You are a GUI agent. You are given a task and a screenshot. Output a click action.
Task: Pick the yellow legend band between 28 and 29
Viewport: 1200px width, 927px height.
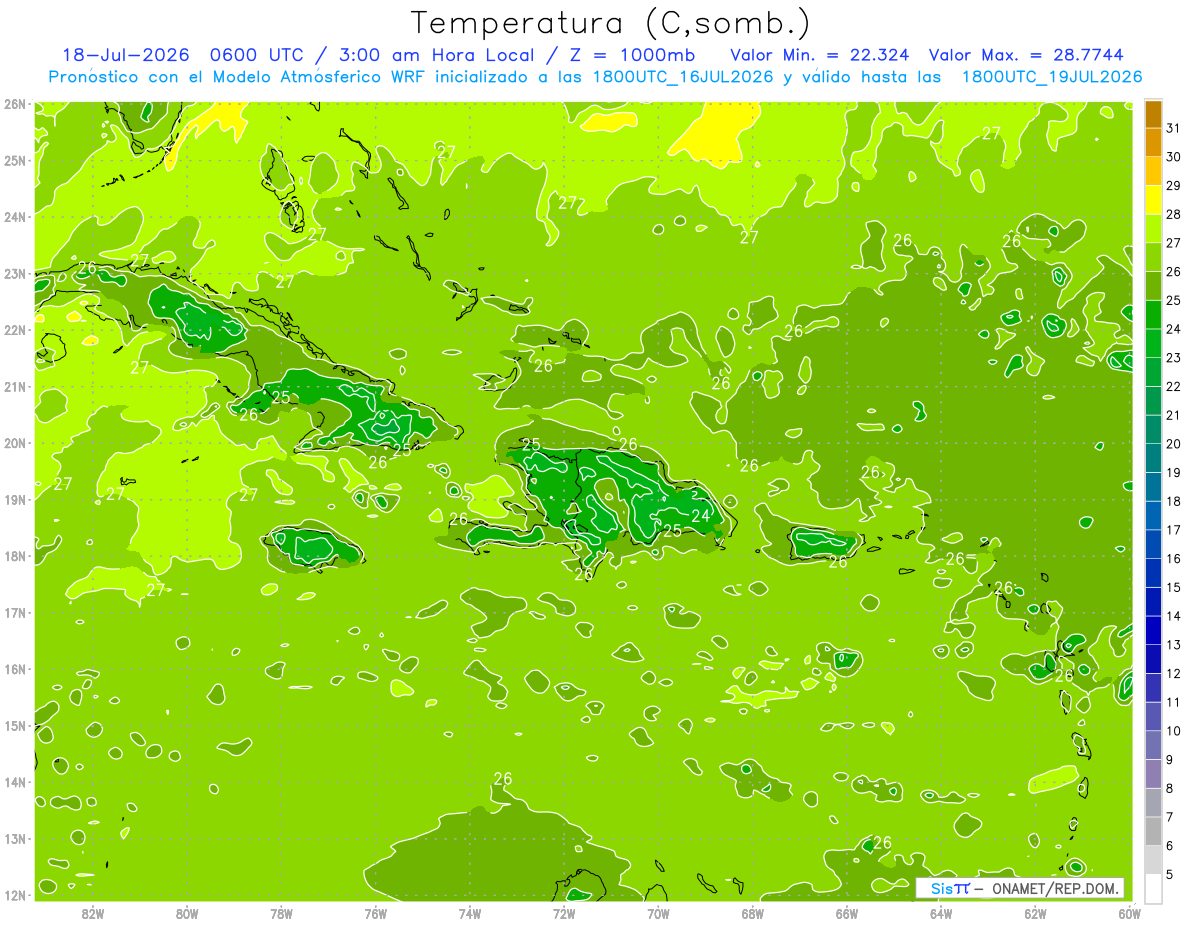1154,200
